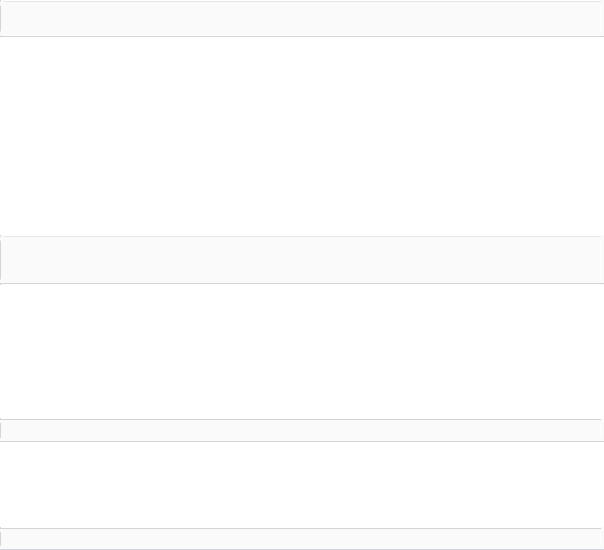This screenshot has height=550, width=604.
Task: Click the white area below the tallest band
Action: (x=302, y=351)
